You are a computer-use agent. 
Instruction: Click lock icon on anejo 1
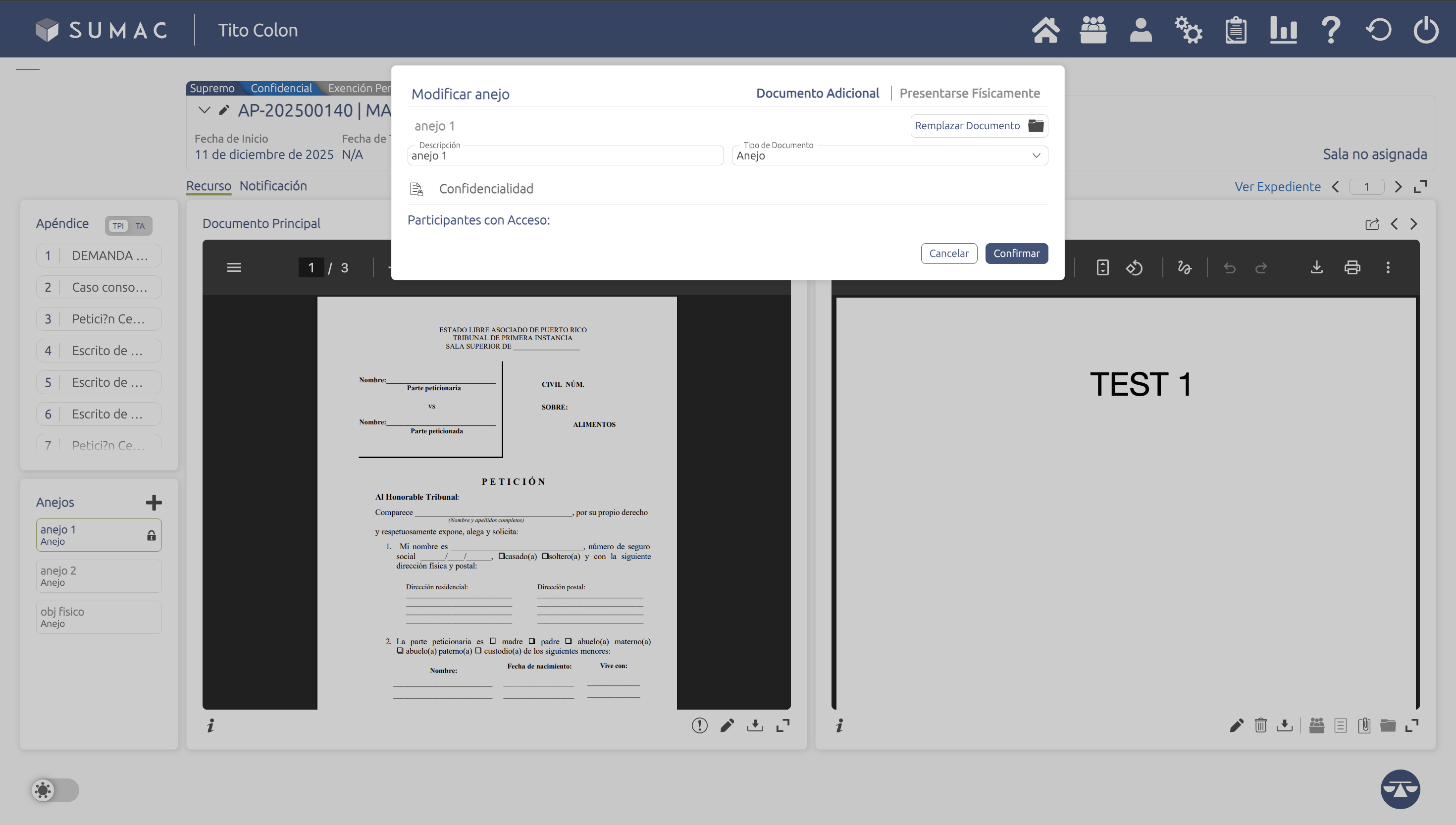[x=151, y=535]
